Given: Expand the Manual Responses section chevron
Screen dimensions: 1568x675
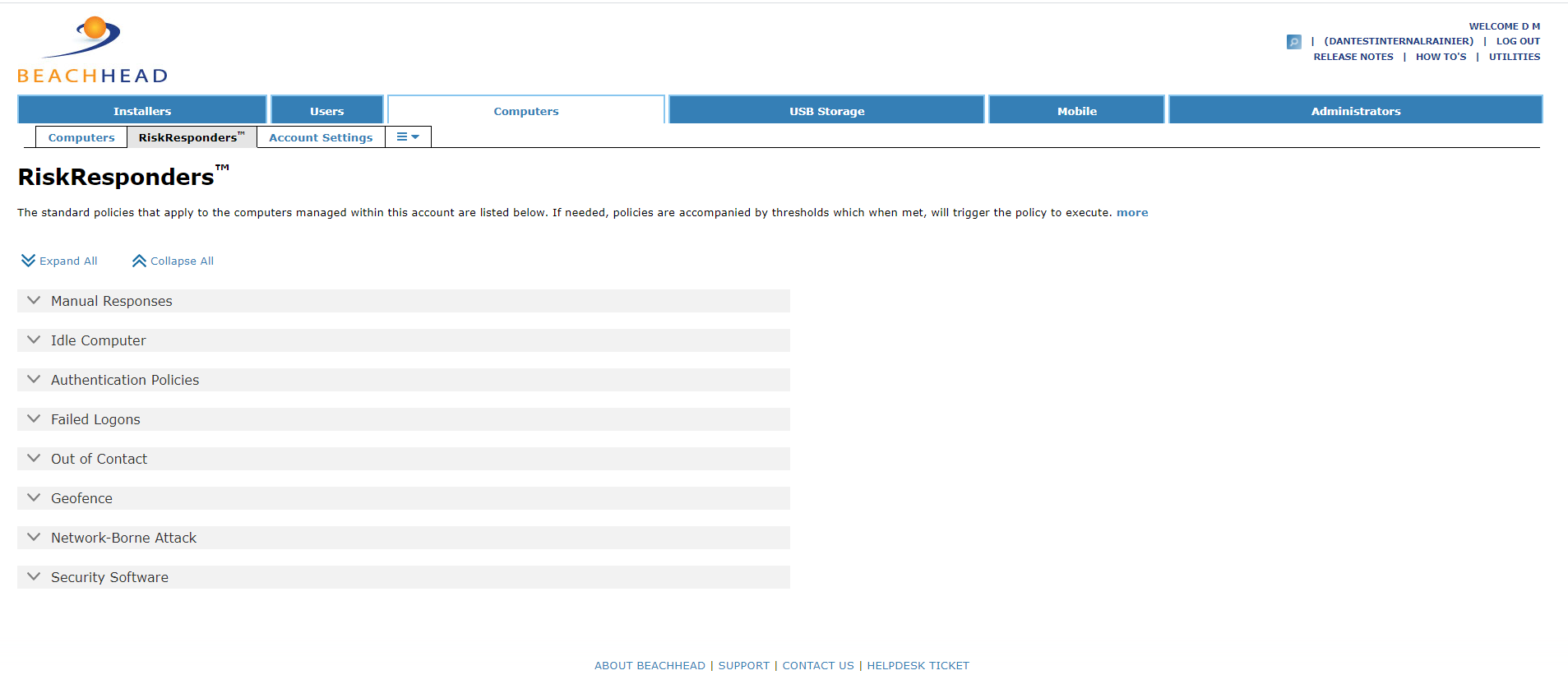Looking at the screenshot, I should 34,301.
